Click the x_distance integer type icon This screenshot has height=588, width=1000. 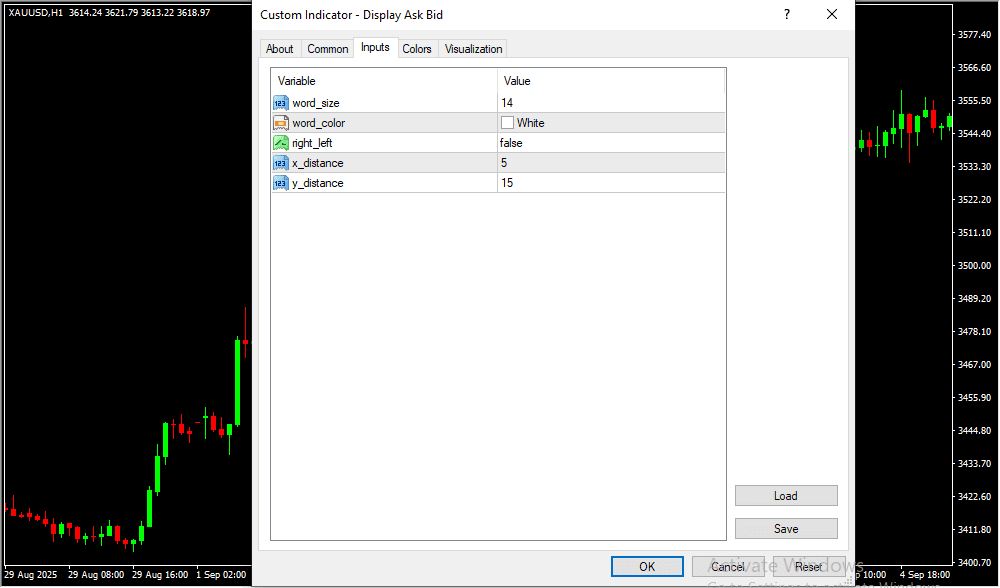281,163
